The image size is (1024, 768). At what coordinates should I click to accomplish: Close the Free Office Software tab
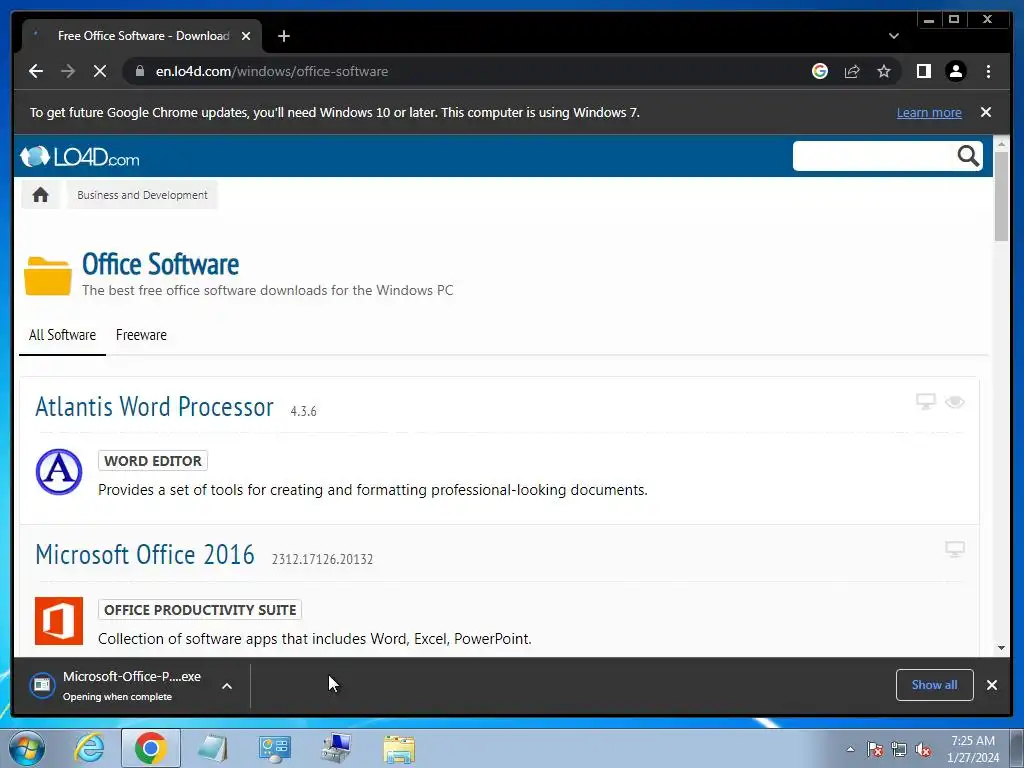(246, 37)
